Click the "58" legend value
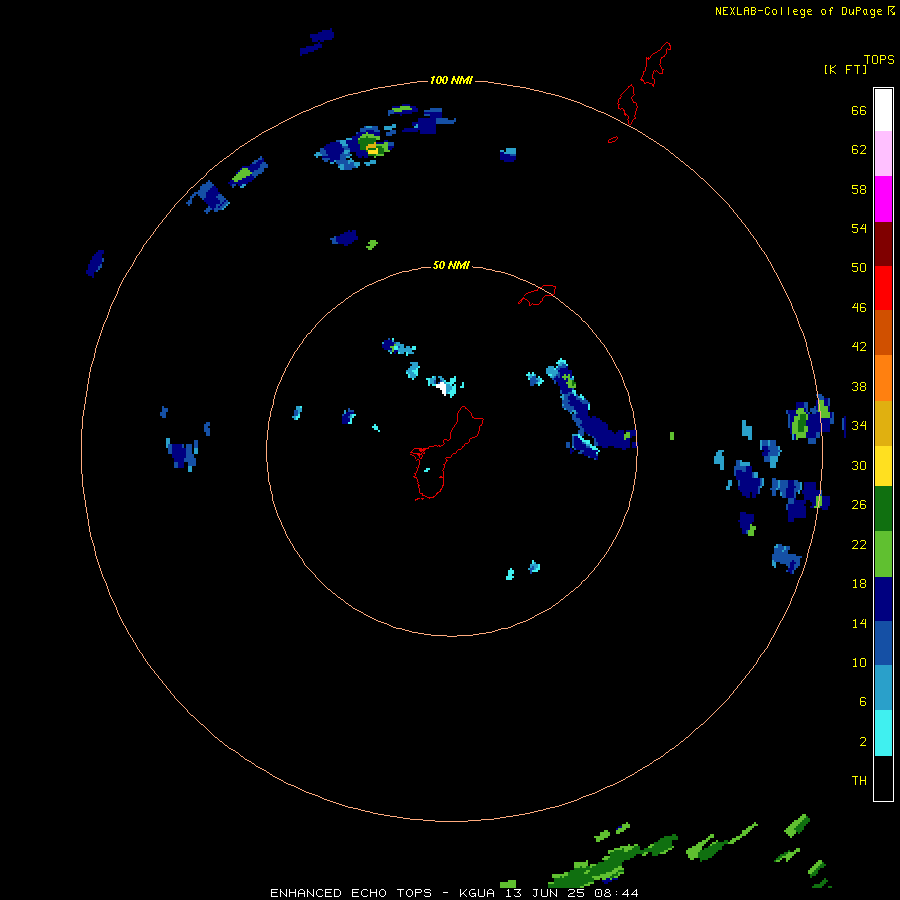The width and height of the screenshot is (900, 900). coord(859,189)
